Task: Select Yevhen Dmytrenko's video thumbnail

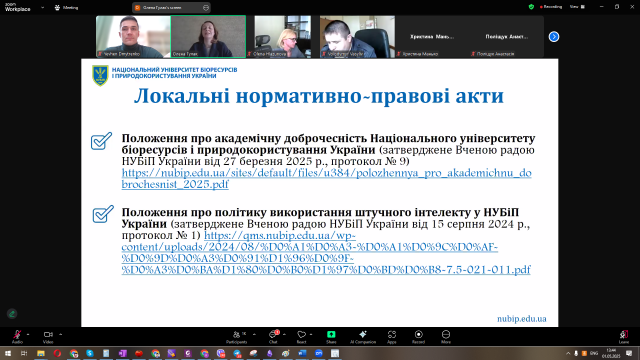Action: [x=133, y=36]
